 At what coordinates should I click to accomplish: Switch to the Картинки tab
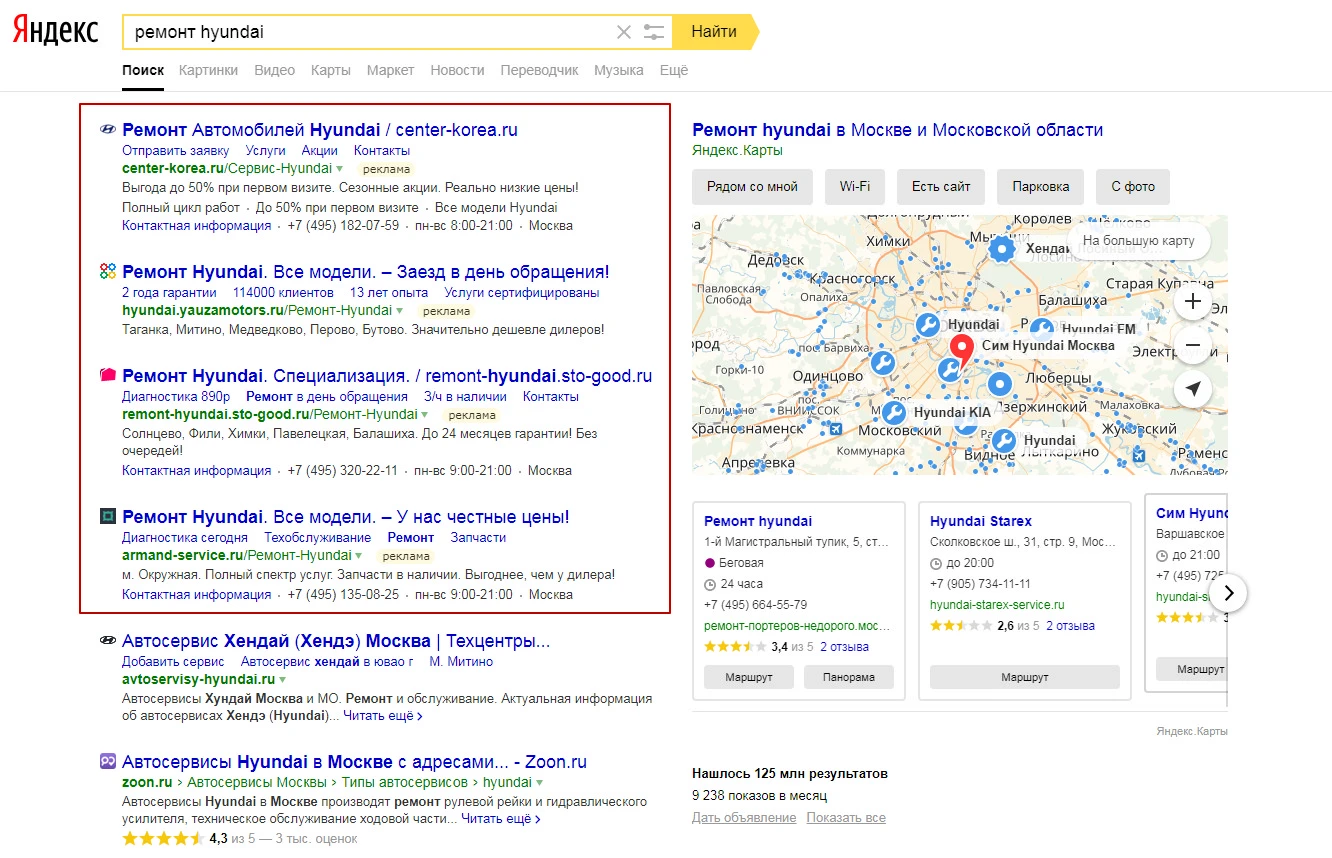[208, 70]
